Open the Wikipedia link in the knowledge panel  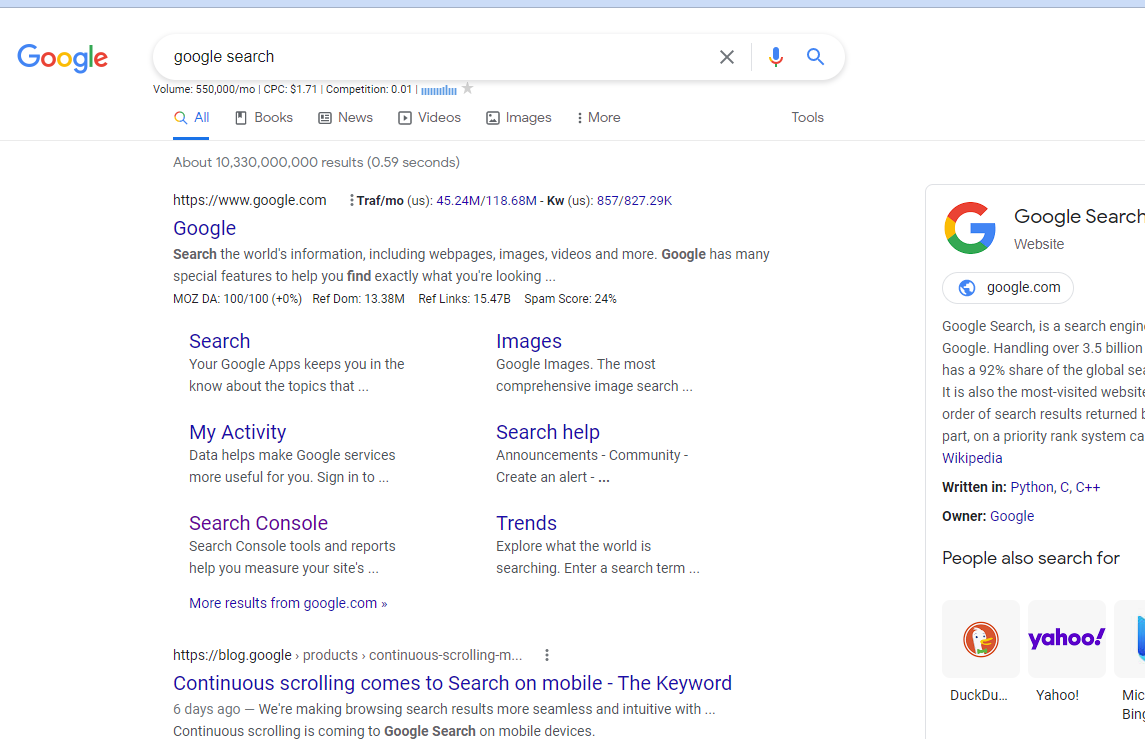[x=971, y=457]
